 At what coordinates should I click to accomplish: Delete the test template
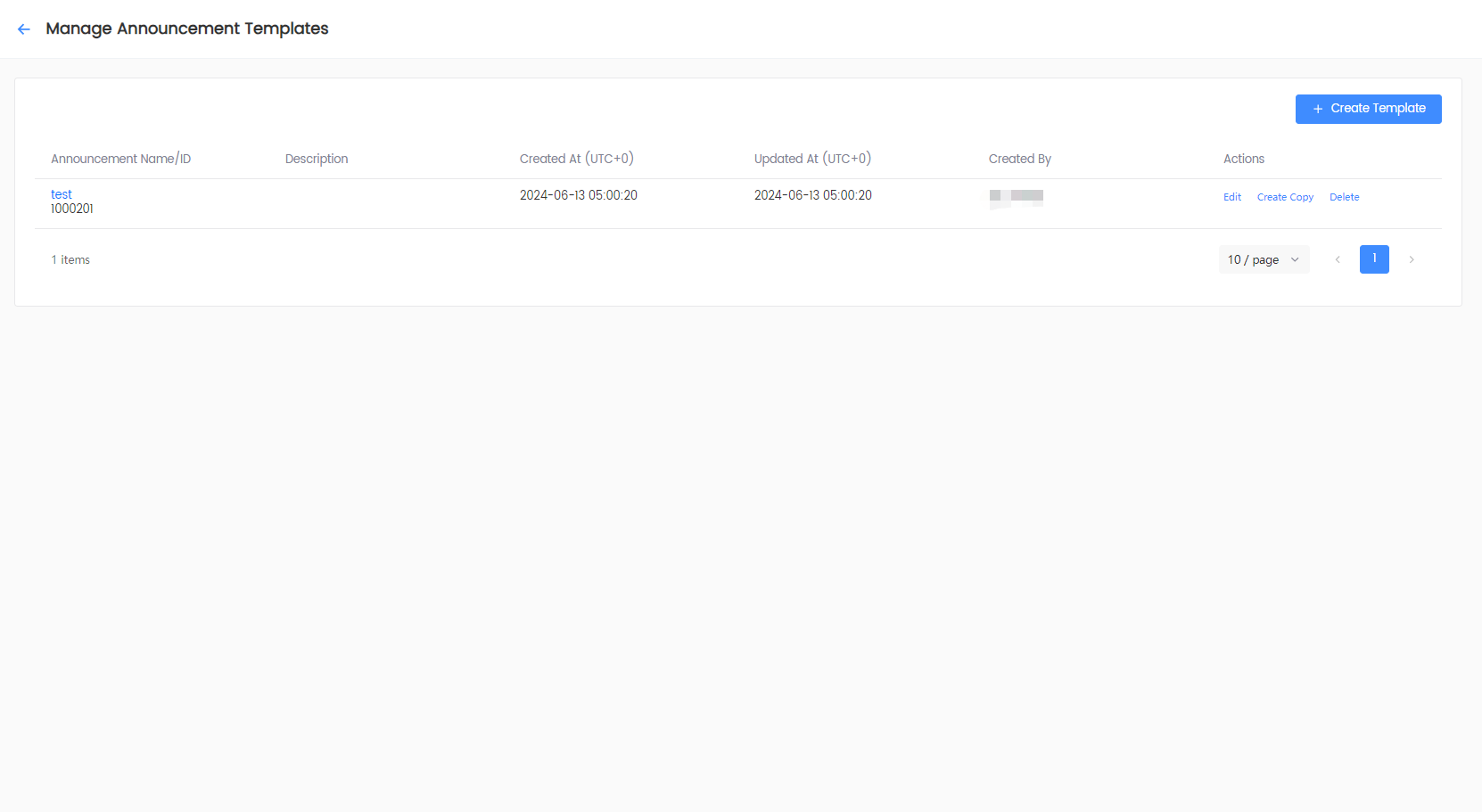click(x=1344, y=197)
